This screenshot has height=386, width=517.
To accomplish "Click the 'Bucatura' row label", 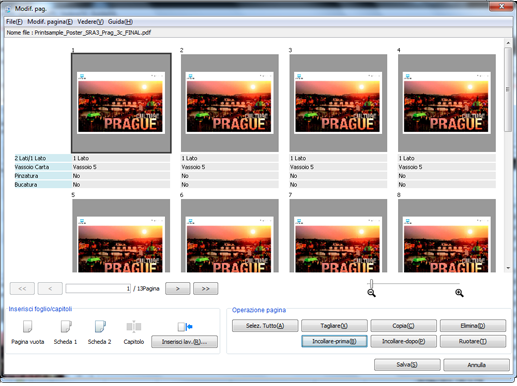I will pyautogui.click(x=43, y=185).
